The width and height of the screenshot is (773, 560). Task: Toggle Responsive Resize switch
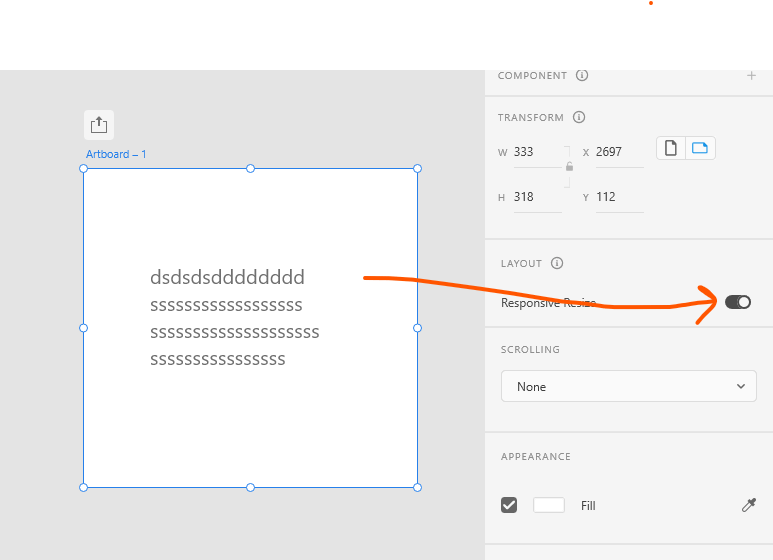coord(738,302)
